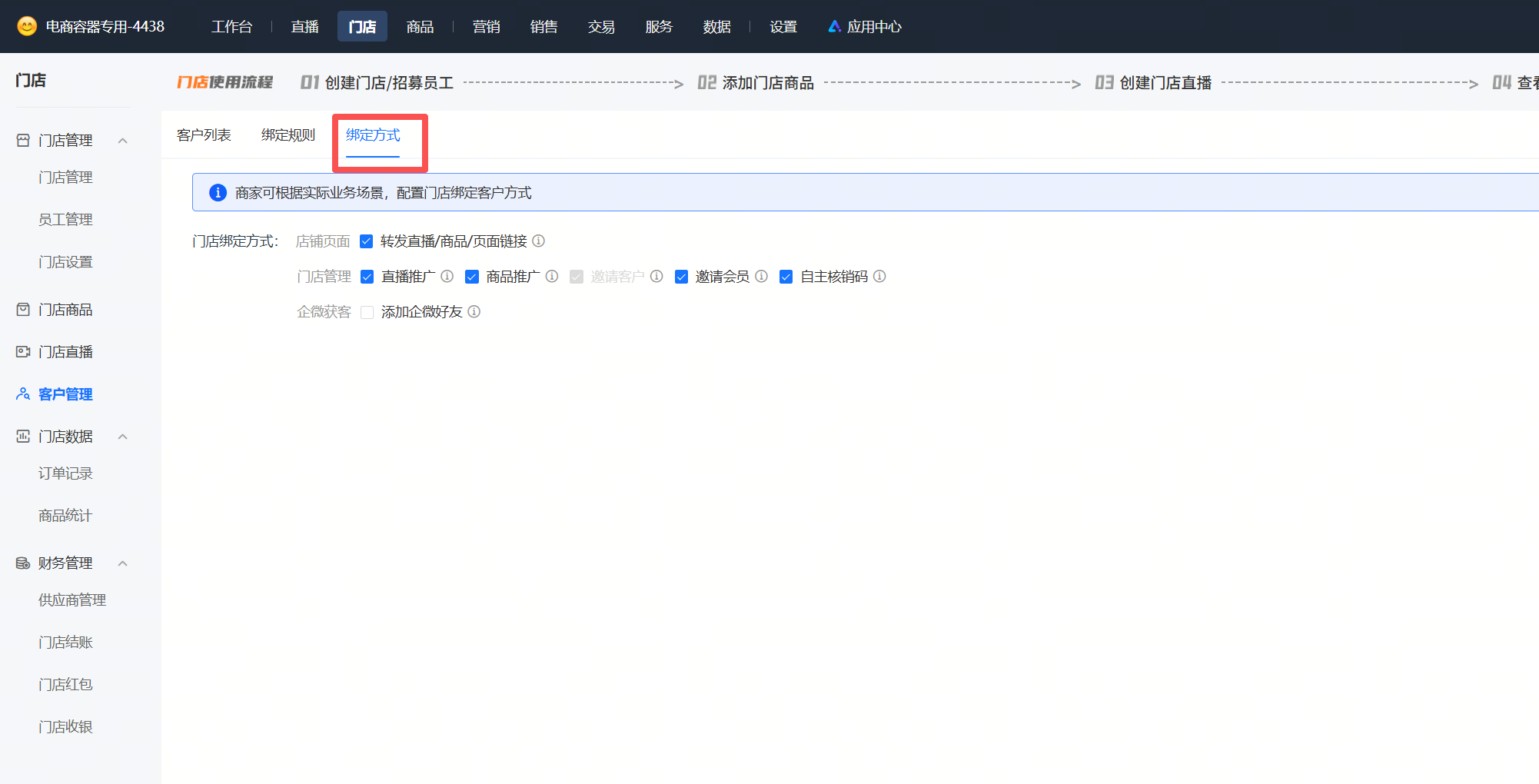
Task: Open 供应商管理 in sidebar
Action: click(x=72, y=600)
